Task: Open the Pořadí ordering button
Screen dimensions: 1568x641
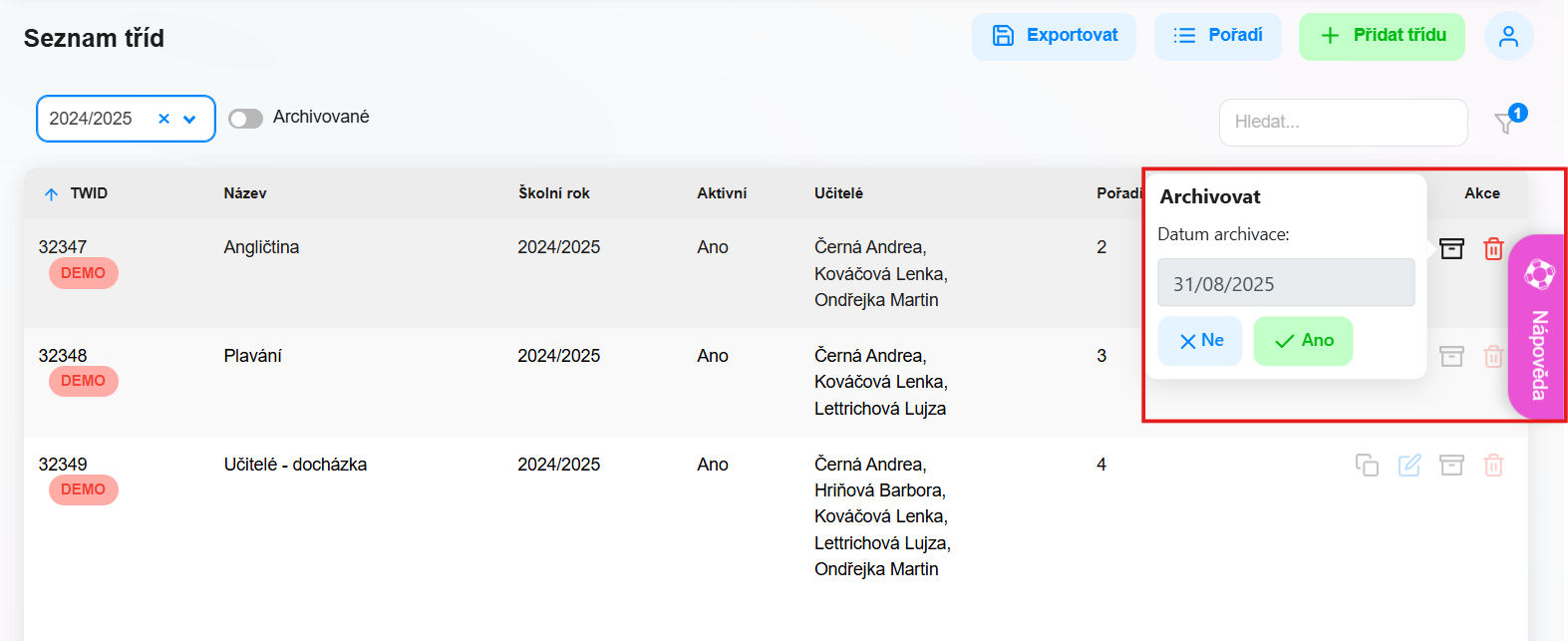Action: click(1218, 37)
